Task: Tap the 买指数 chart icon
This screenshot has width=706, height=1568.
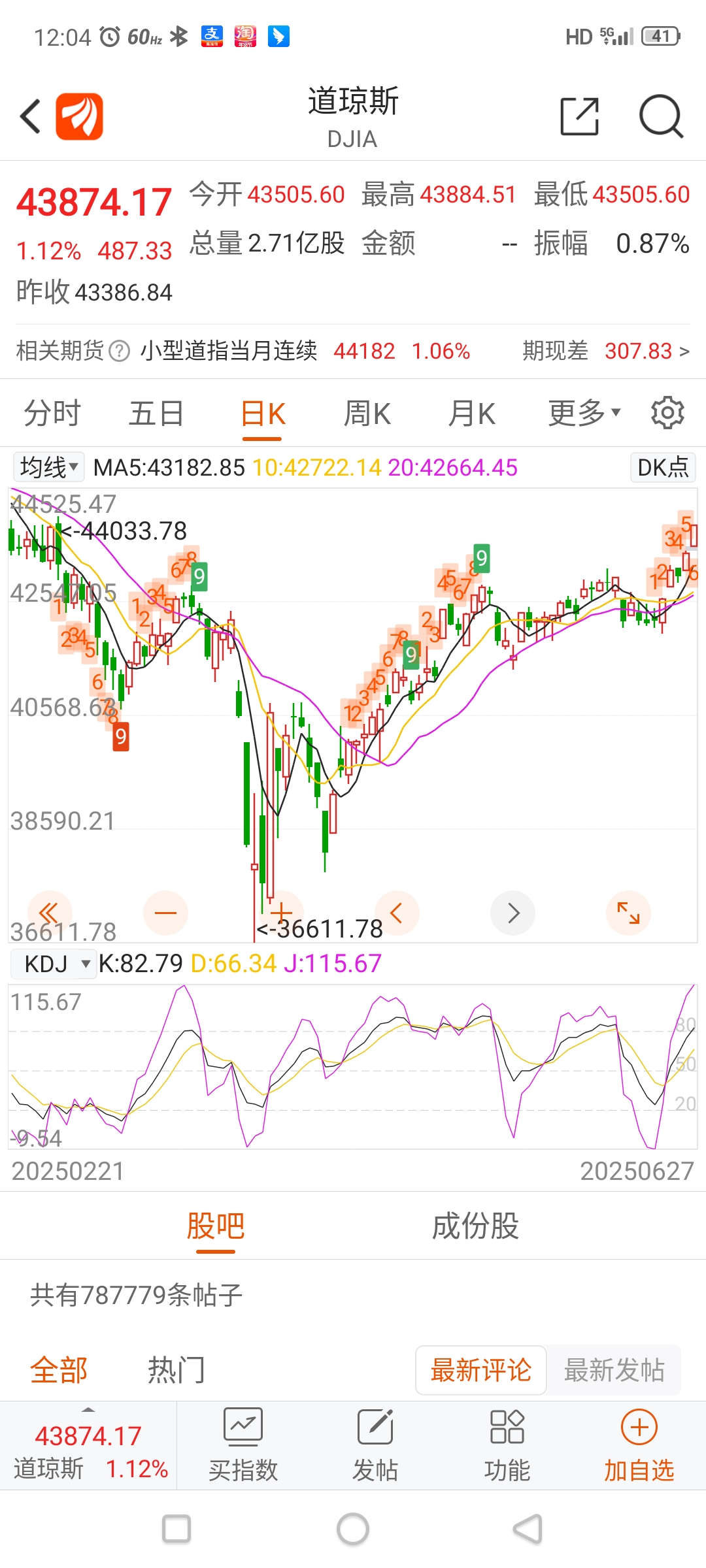Action: point(243,1426)
